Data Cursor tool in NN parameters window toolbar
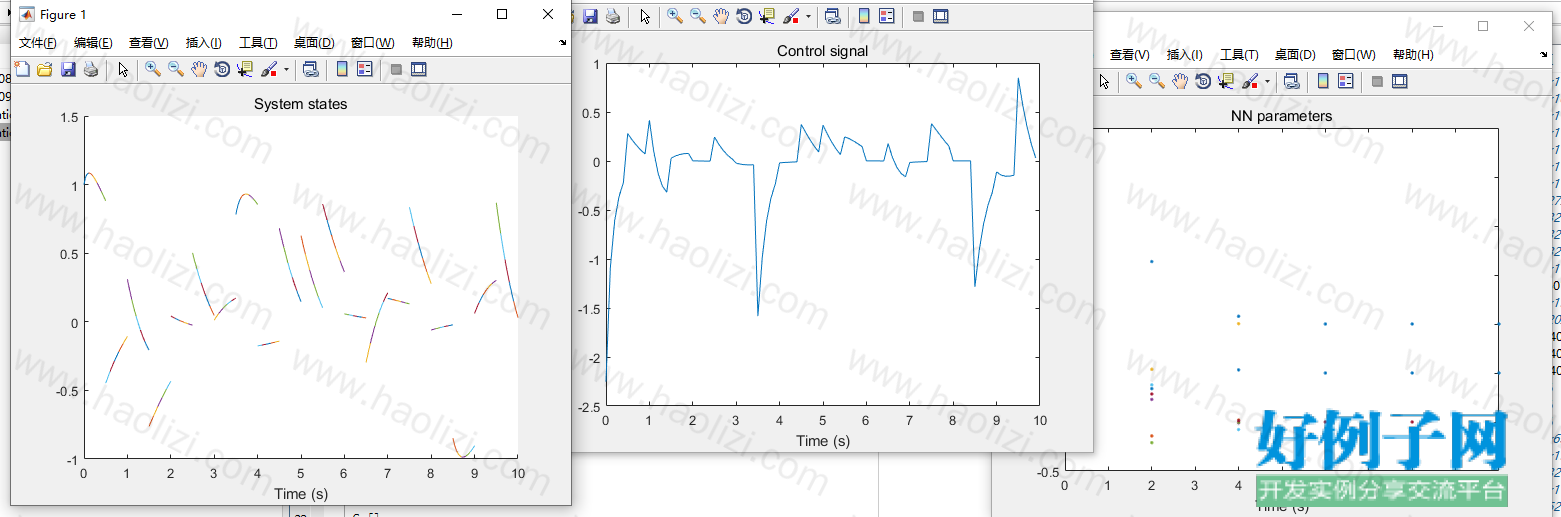 point(1226,81)
